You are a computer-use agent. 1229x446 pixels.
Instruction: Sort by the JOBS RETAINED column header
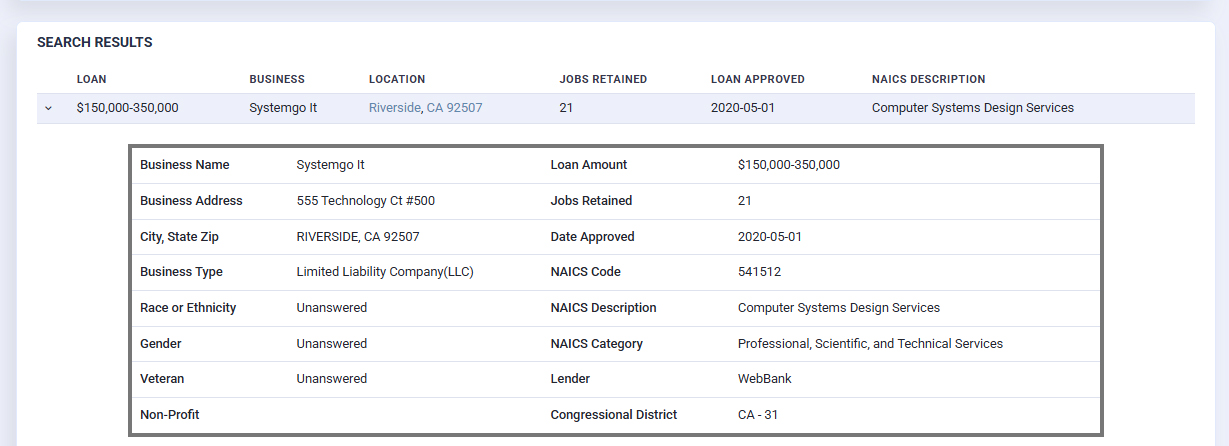point(603,79)
